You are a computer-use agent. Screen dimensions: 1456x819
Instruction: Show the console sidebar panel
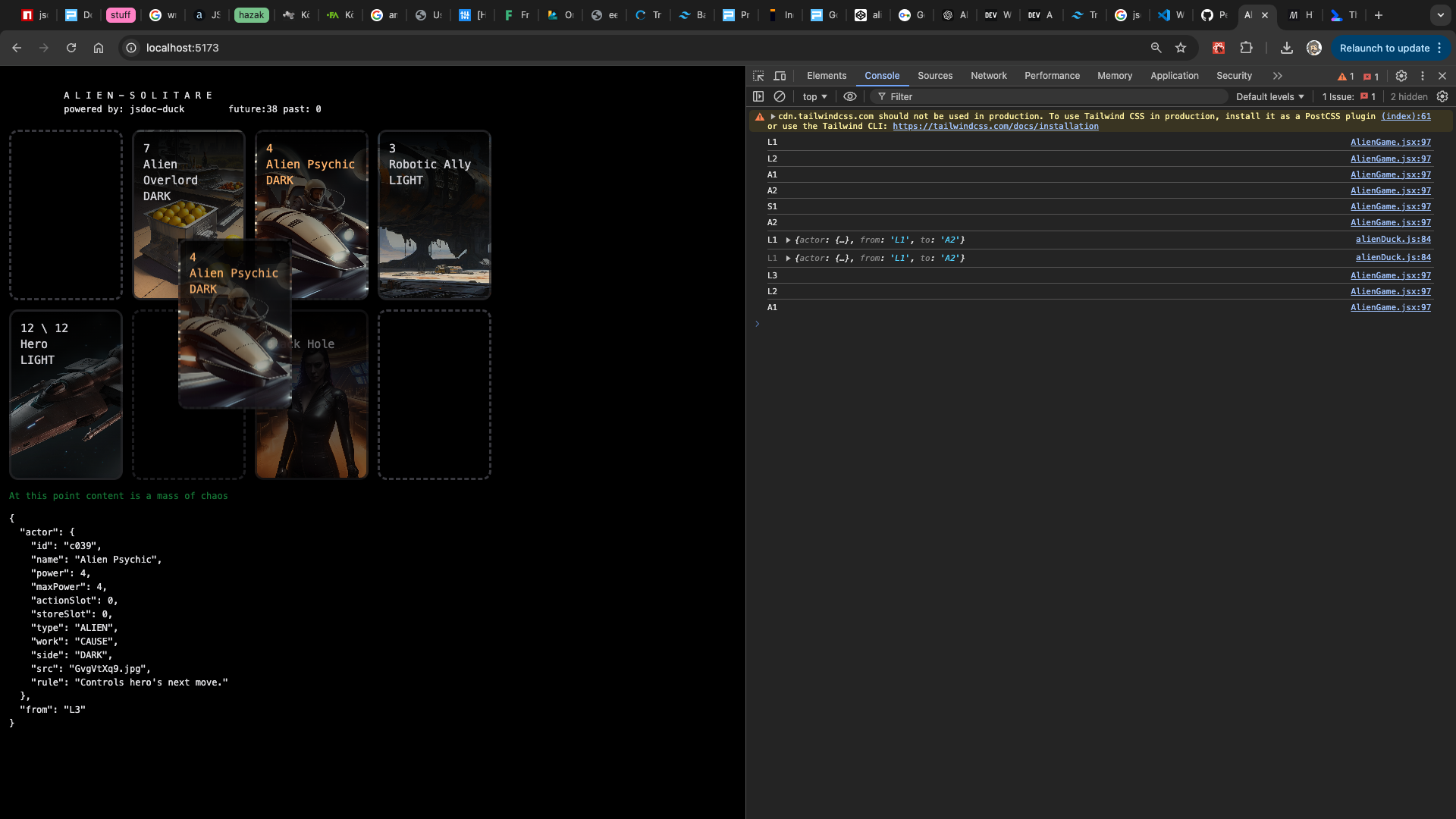point(758,96)
